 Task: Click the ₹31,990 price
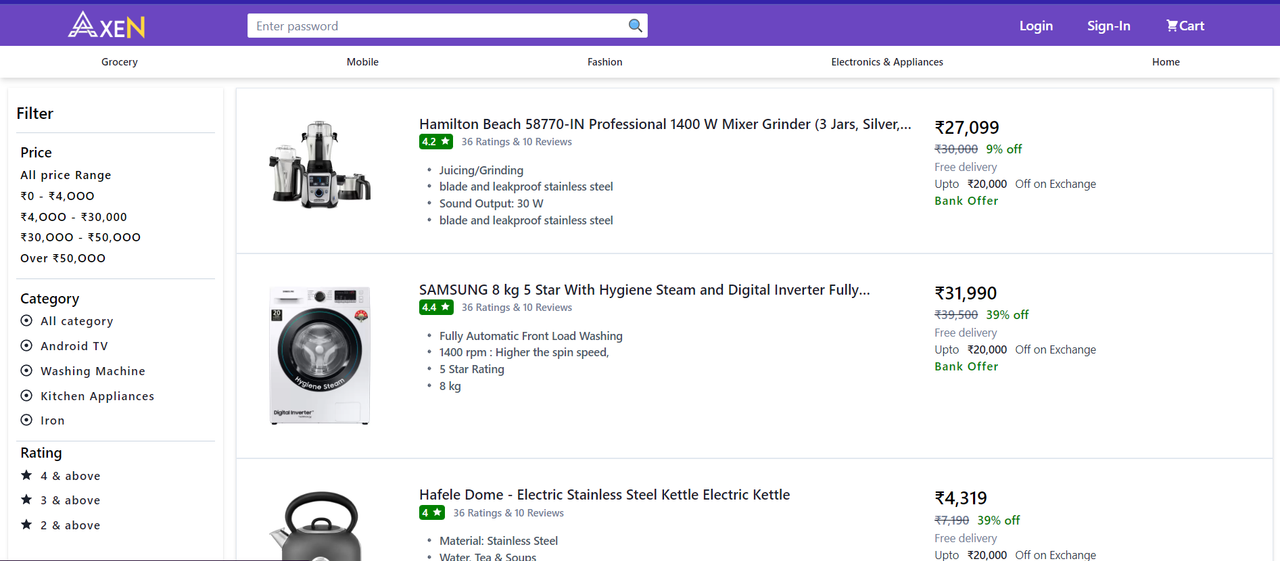tap(966, 293)
